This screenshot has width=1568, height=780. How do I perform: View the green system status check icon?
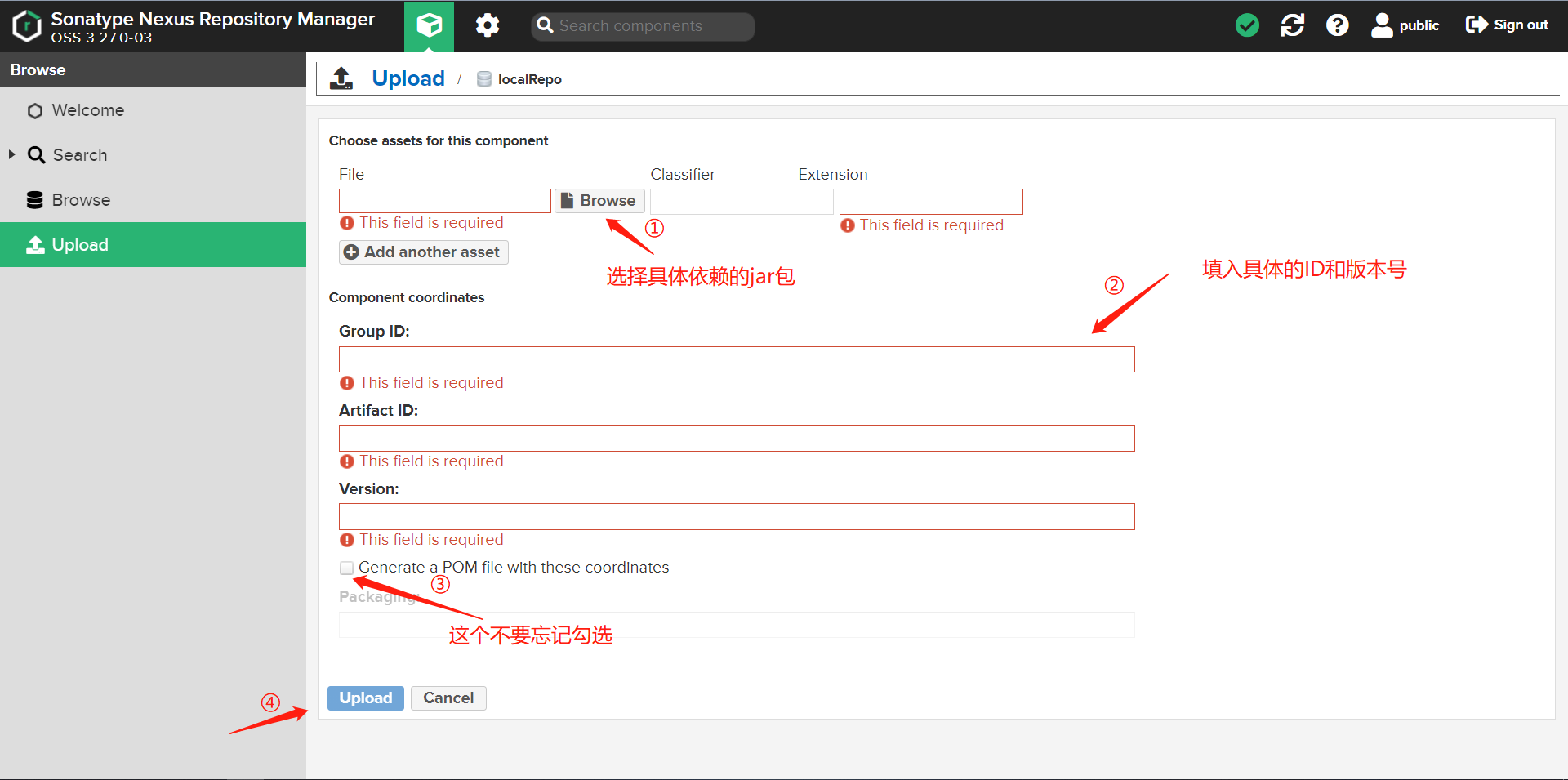(1247, 25)
